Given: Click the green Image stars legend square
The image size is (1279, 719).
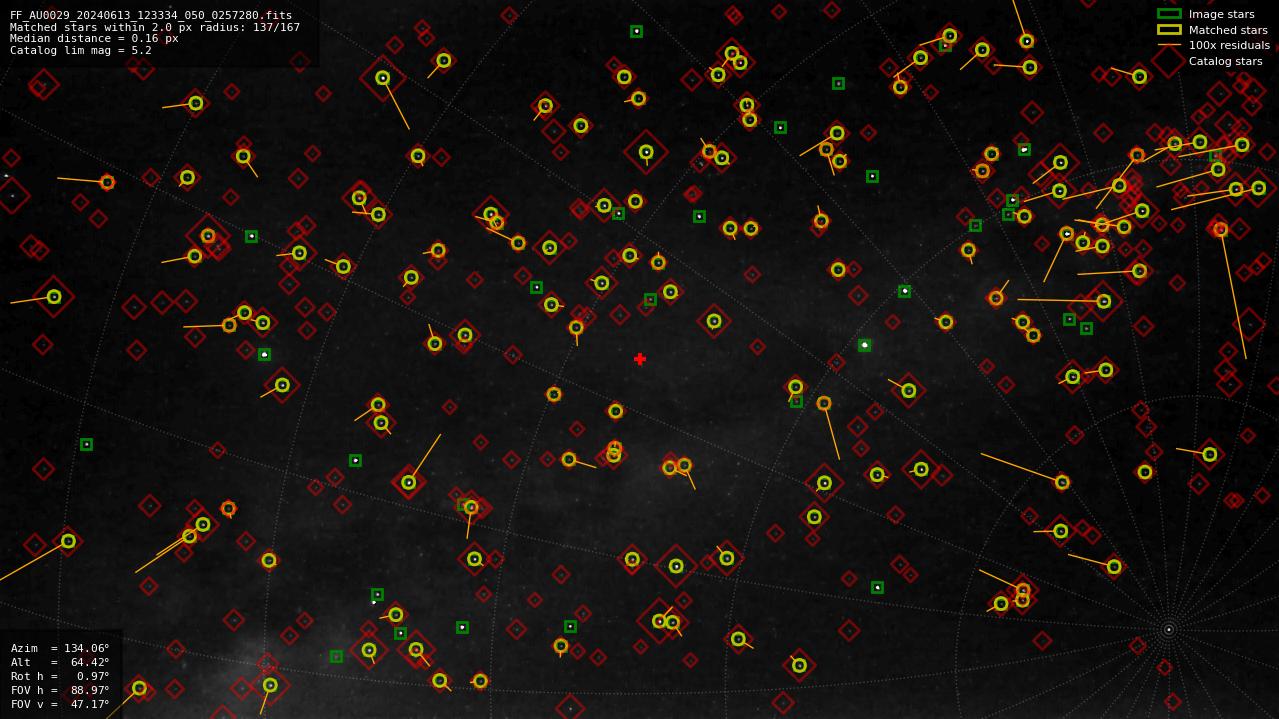Looking at the screenshot, I should tap(1169, 14).
